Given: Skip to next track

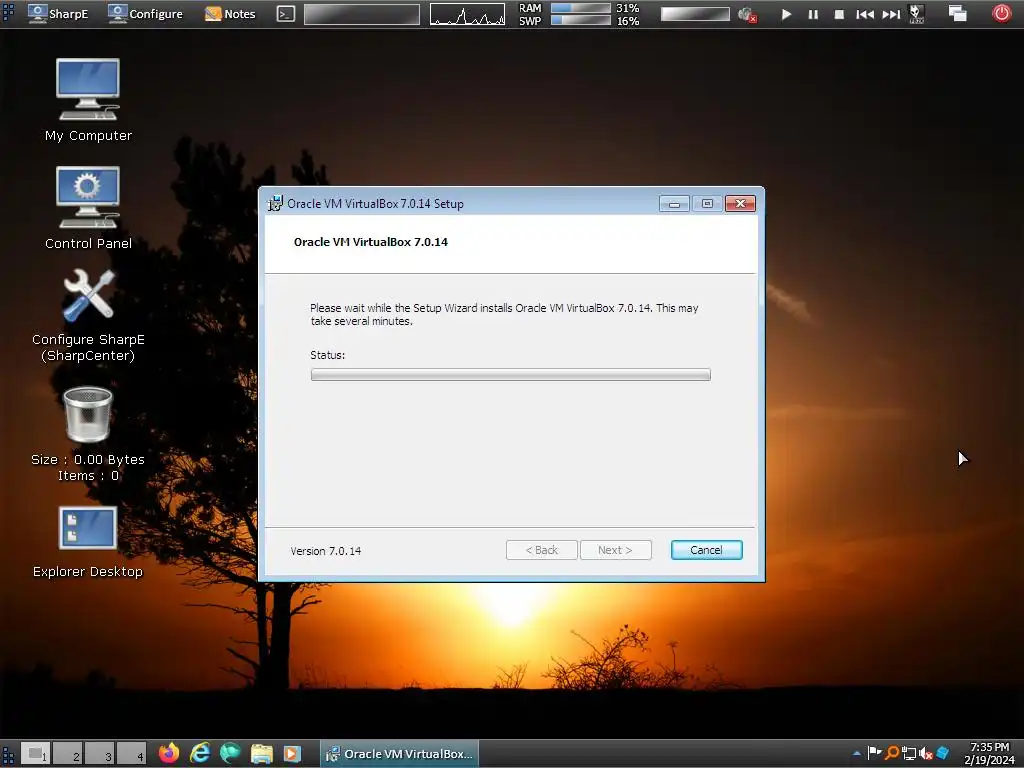Looking at the screenshot, I should click(891, 14).
